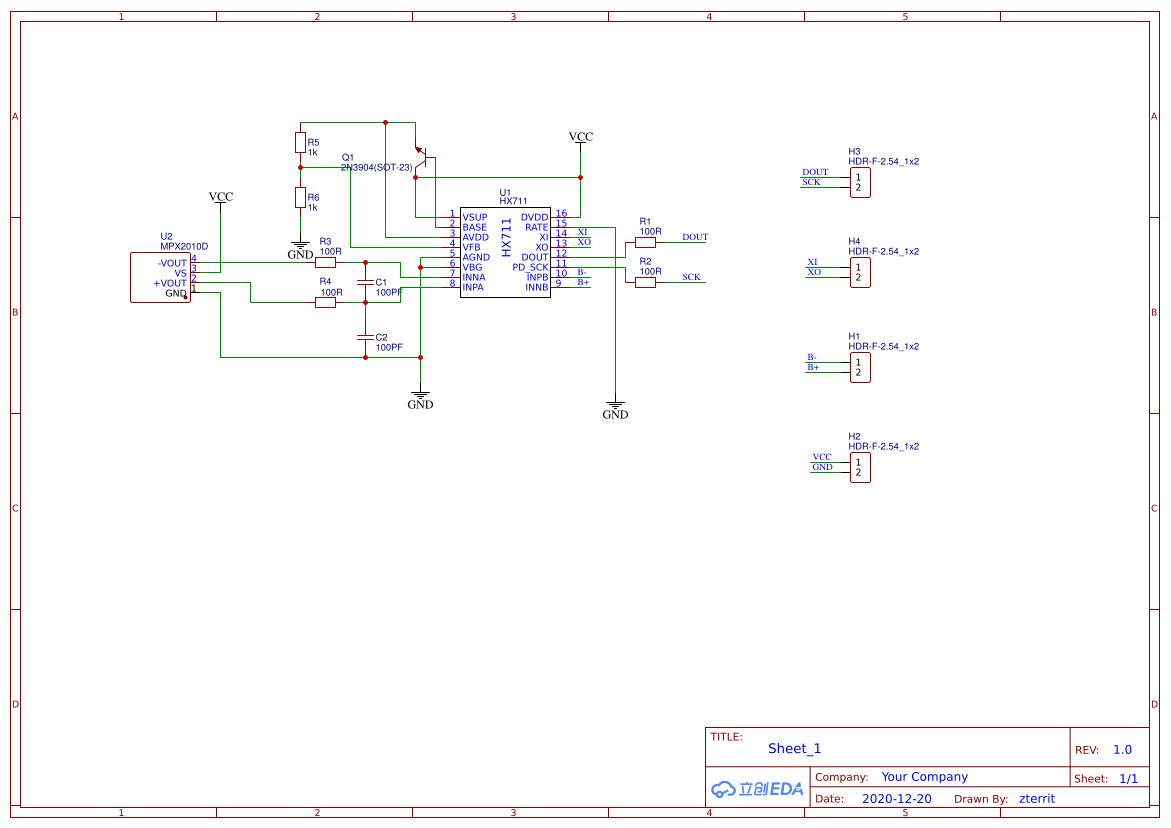1171x828 pixels.
Task: Select the H2 header connector symbol
Action: point(859,467)
